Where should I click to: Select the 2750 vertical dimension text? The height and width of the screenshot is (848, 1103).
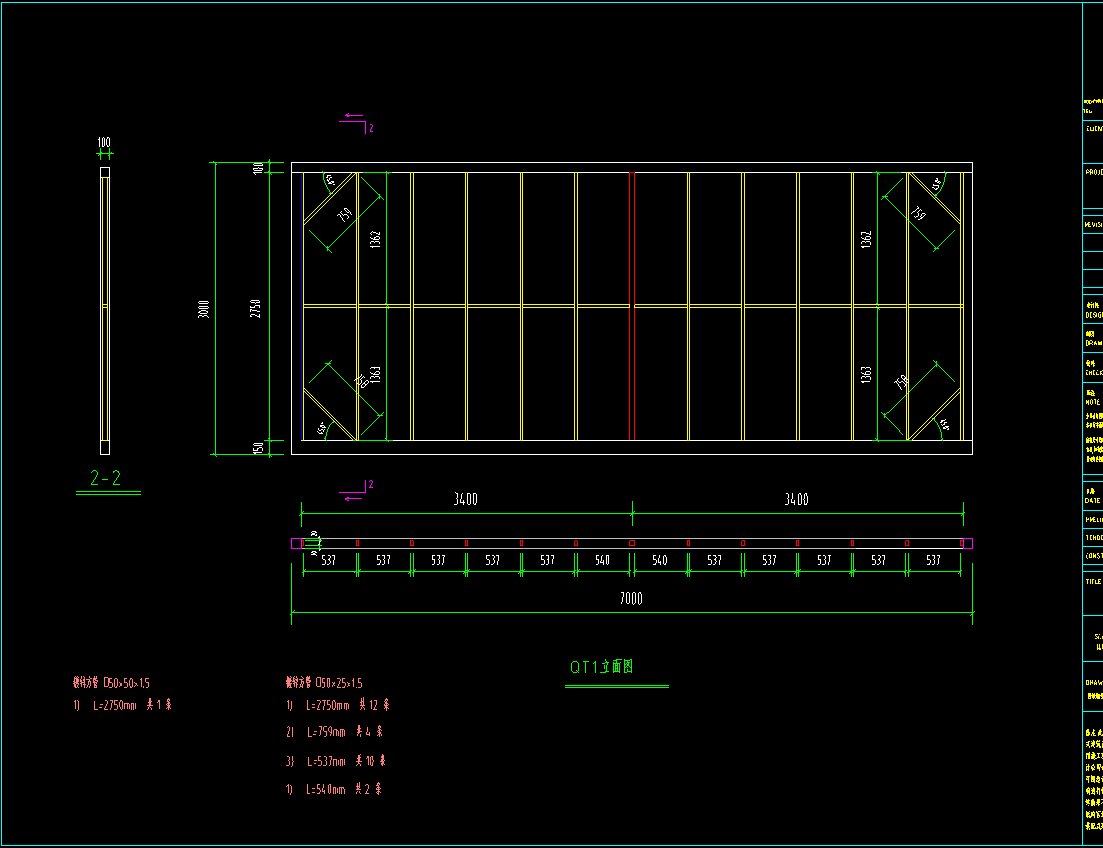click(x=256, y=308)
